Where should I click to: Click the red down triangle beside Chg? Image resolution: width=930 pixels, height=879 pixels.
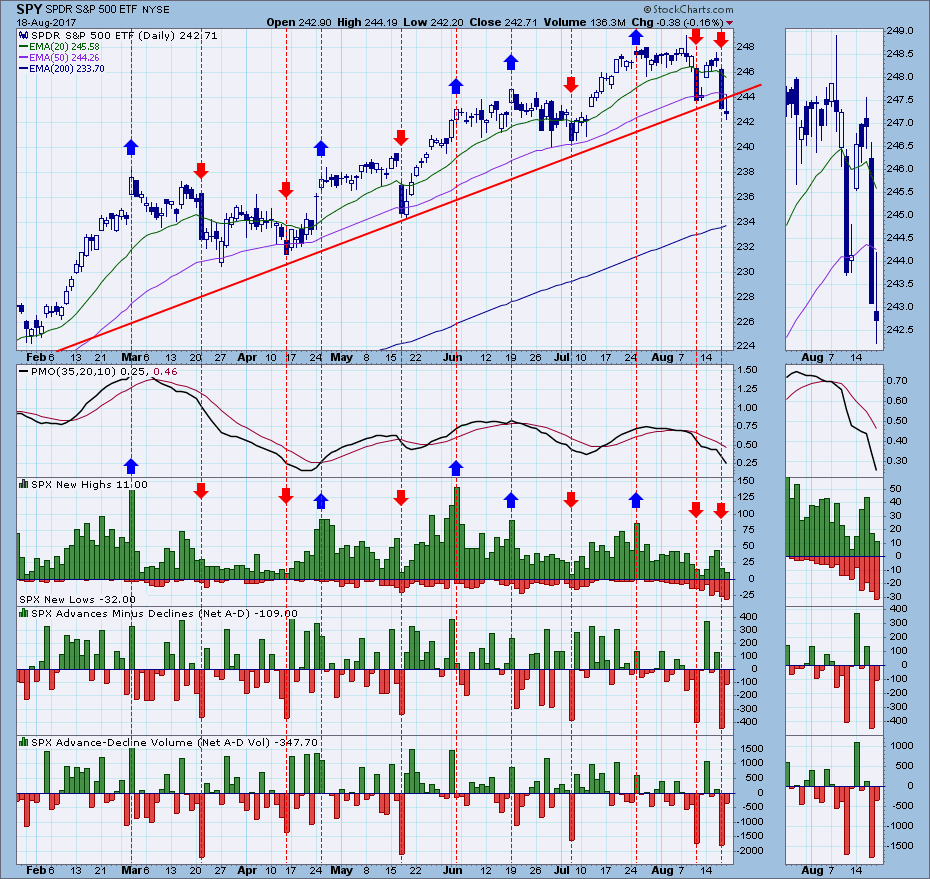click(x=730, y=23)
